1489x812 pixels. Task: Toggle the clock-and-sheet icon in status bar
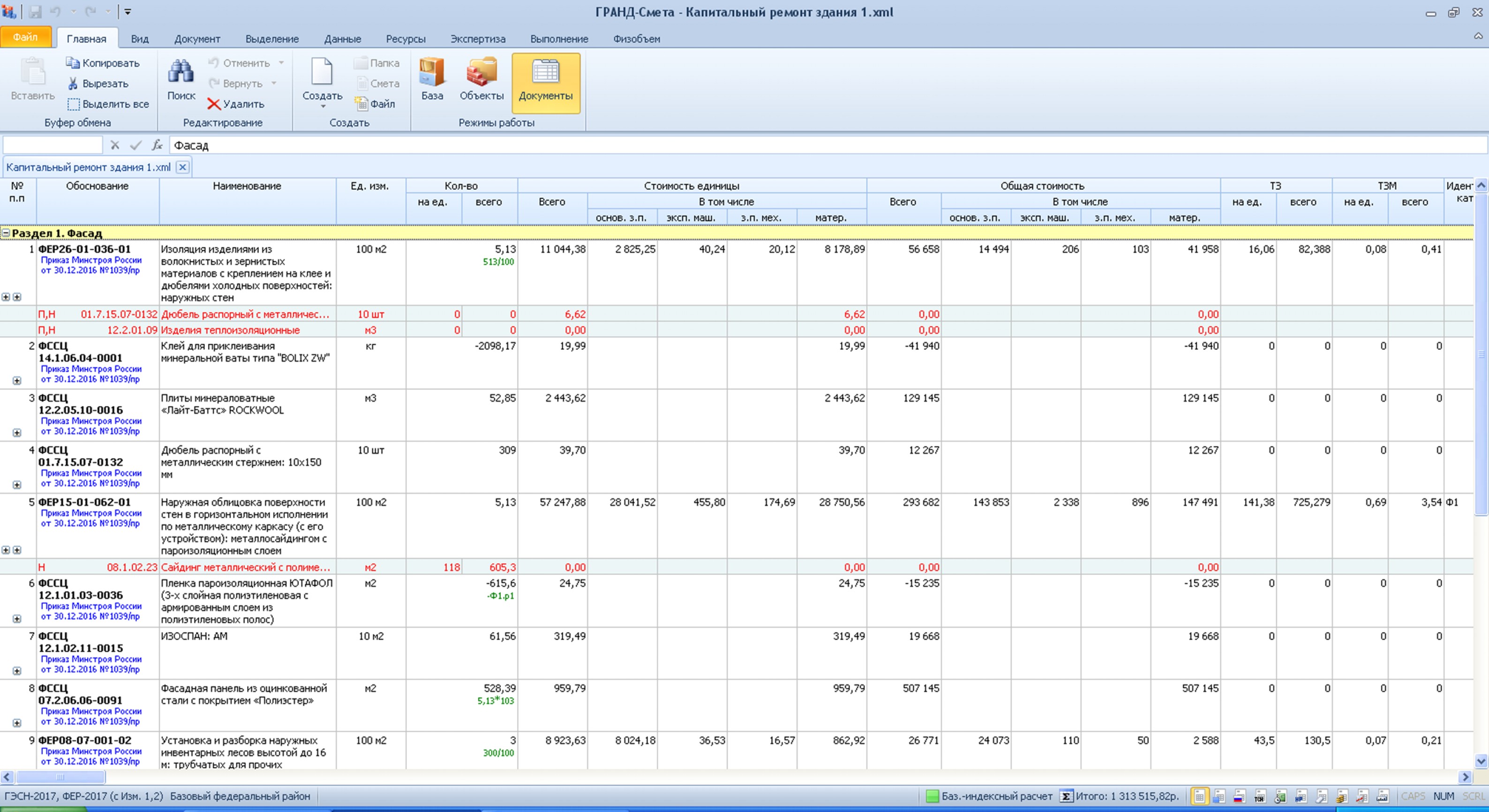coord(1280,797)
